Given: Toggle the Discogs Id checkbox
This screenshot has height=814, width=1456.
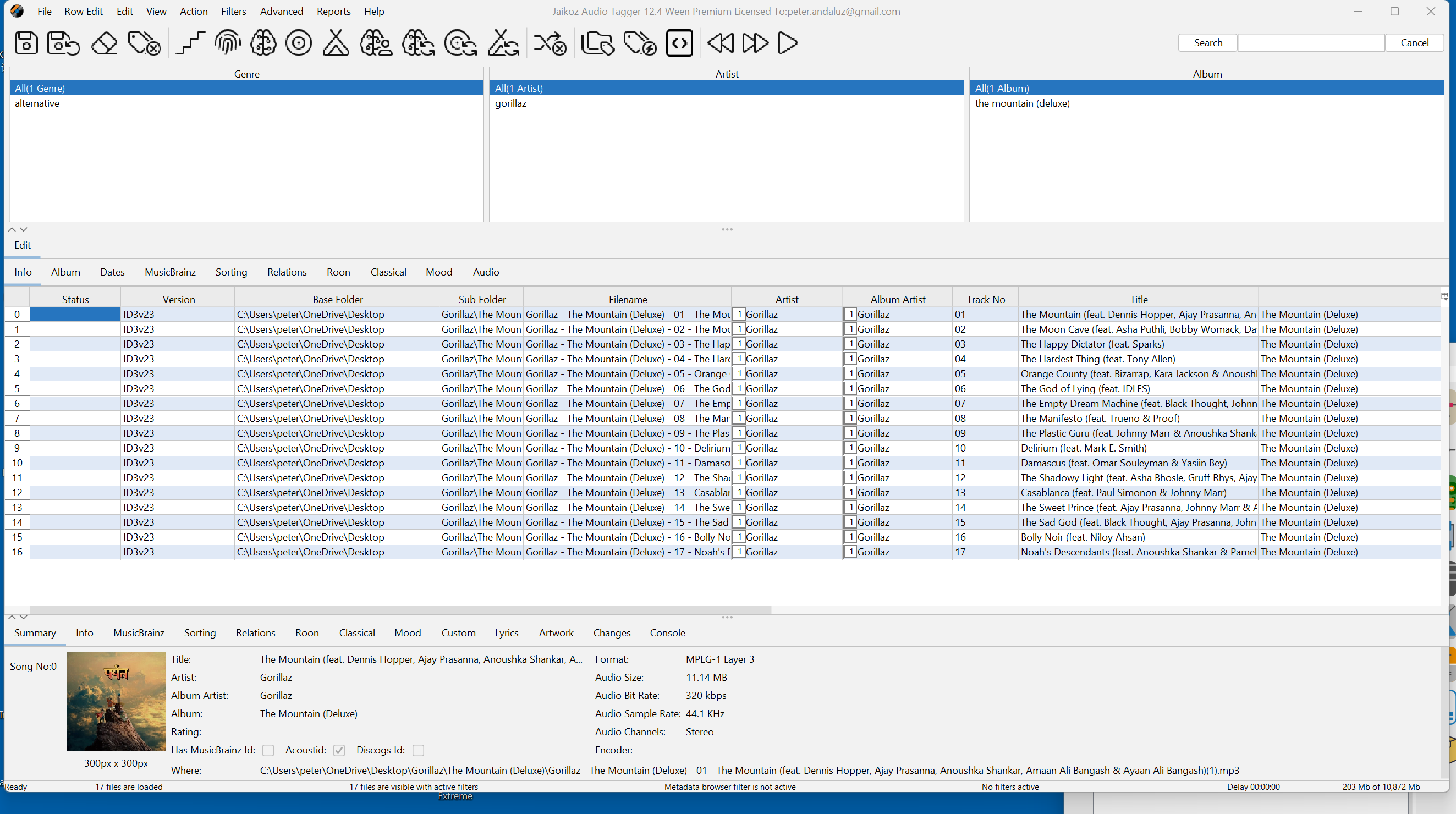Looking at the screenshot, I should pos(418,750).
